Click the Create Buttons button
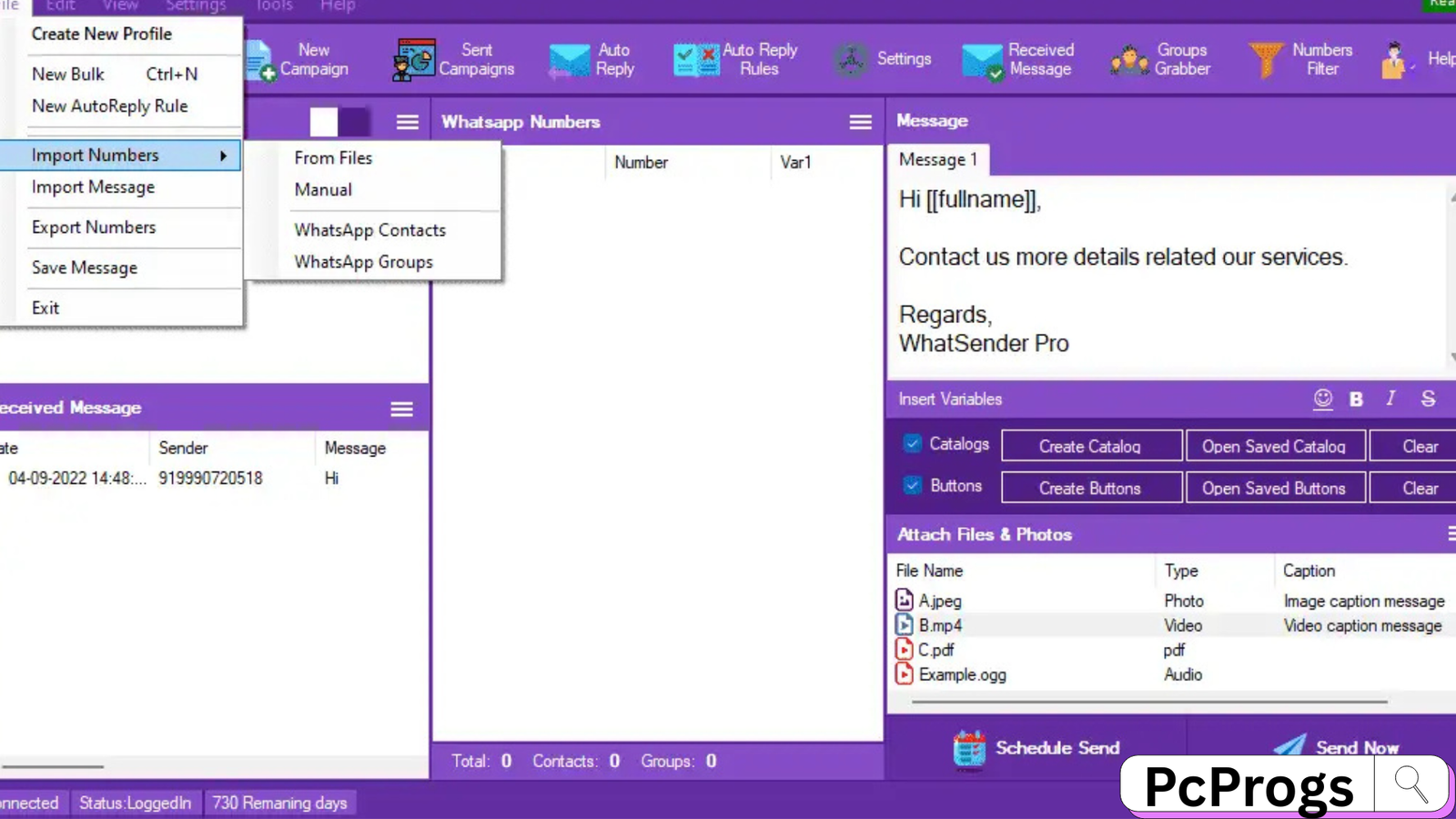Image resolution: width=1456 pixels, height=819 pixels. [1091, 488]
